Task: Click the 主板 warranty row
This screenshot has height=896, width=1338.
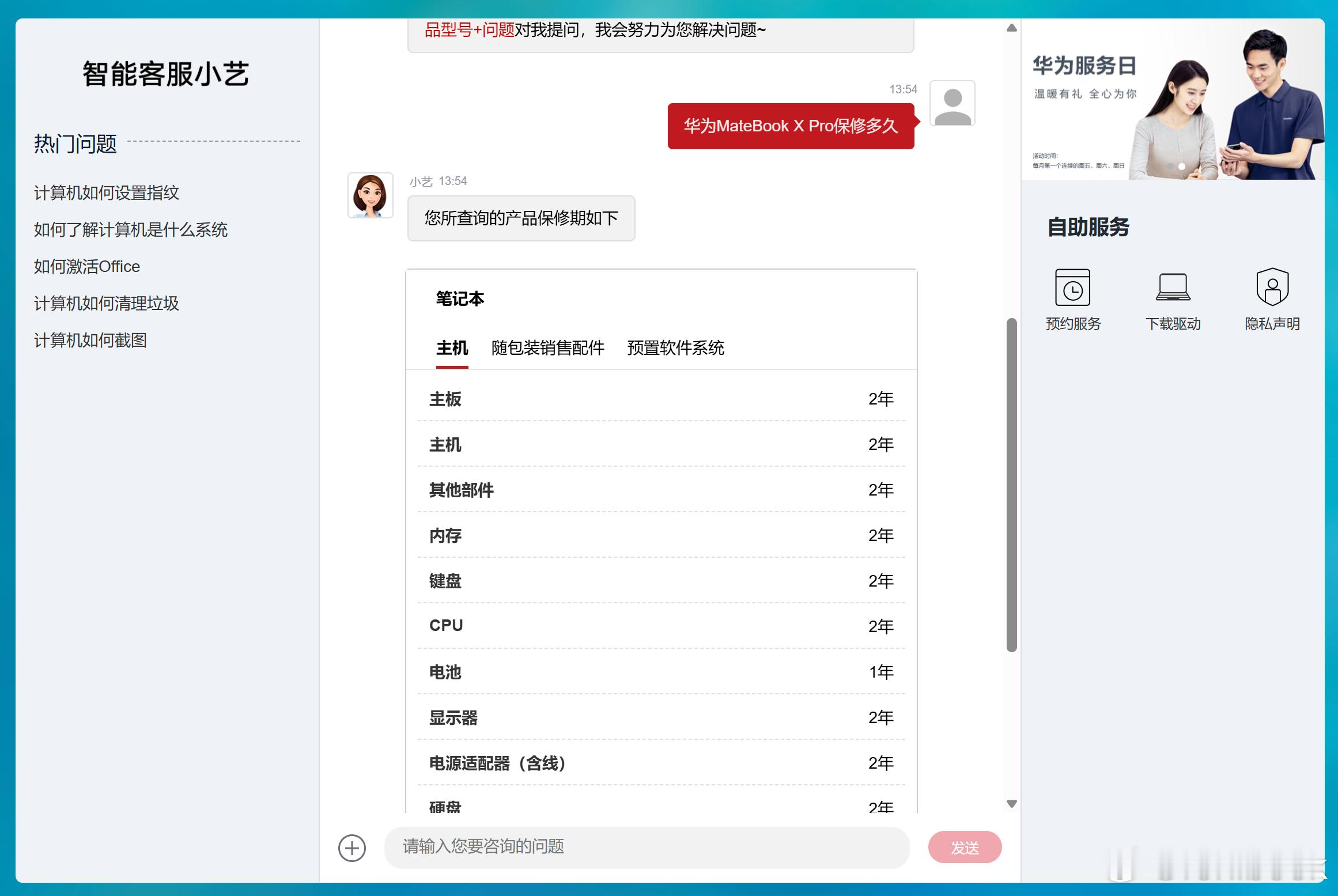Action: [x=662, y=399]
